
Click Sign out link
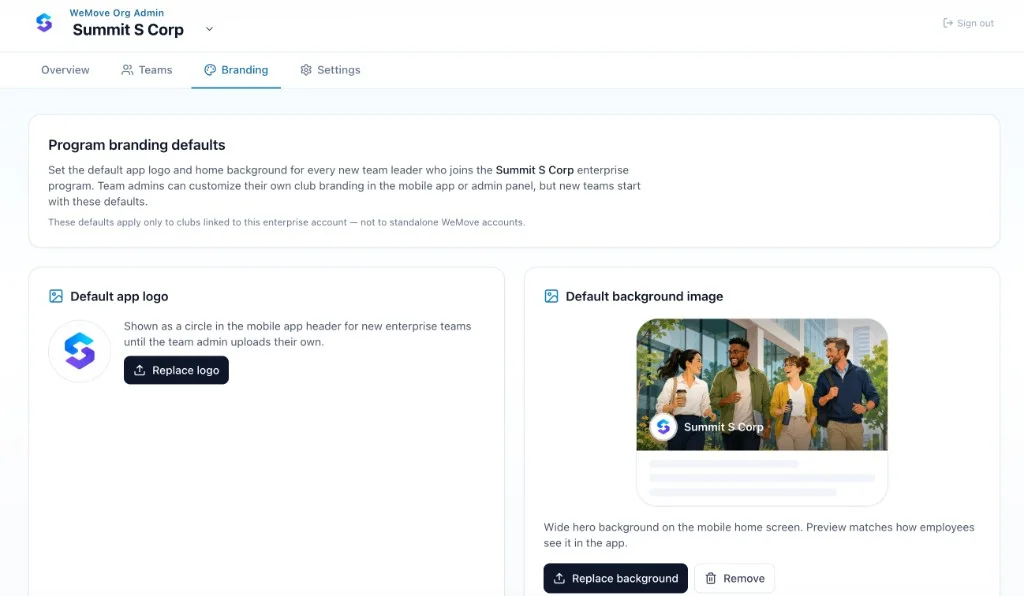968,23
